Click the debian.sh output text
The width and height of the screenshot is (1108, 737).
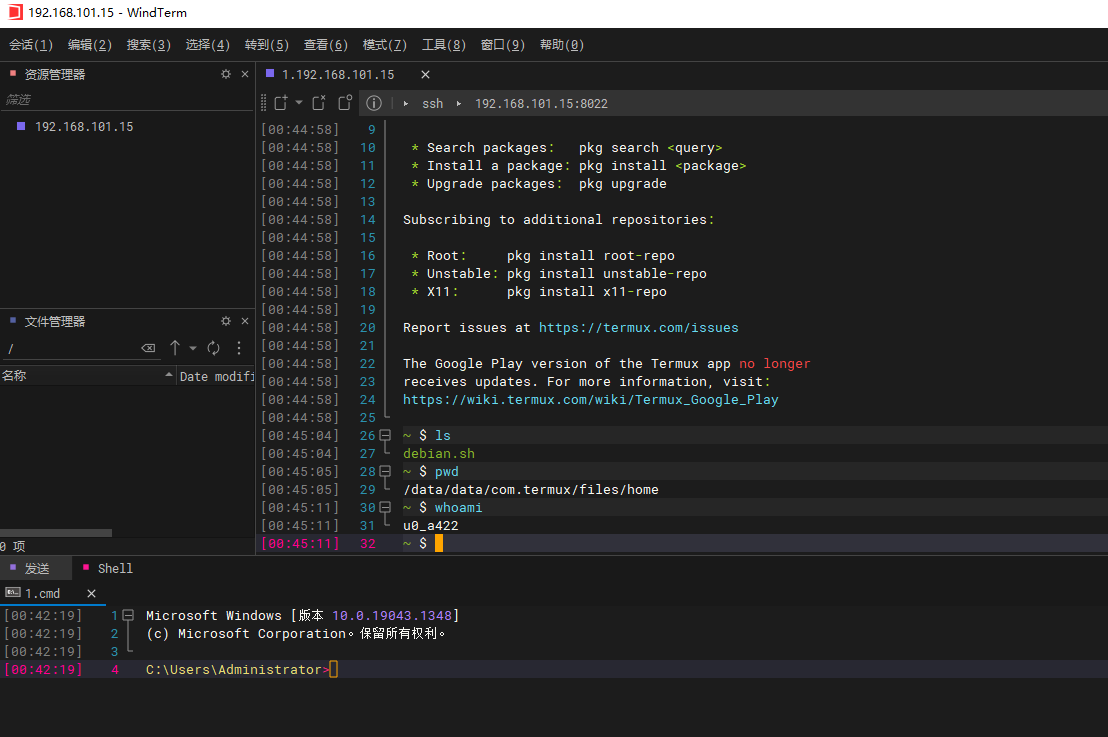(439, 454)
